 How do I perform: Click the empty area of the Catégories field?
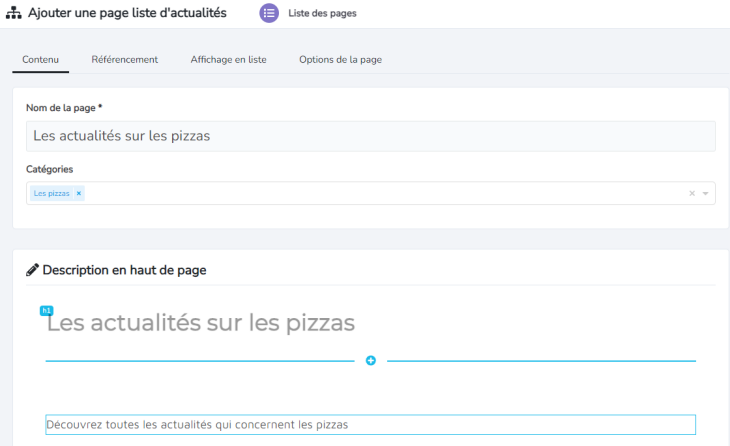click(x=380, y=193)
